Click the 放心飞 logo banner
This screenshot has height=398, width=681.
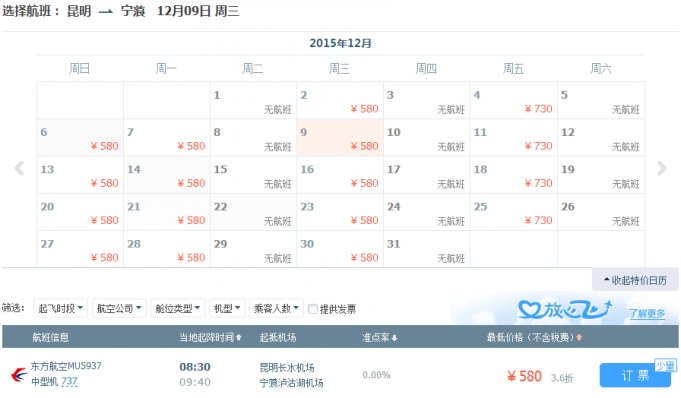click(565, 309)
